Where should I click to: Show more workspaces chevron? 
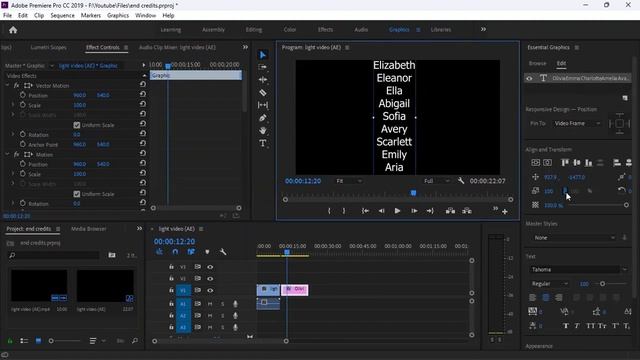coord(483,29)
